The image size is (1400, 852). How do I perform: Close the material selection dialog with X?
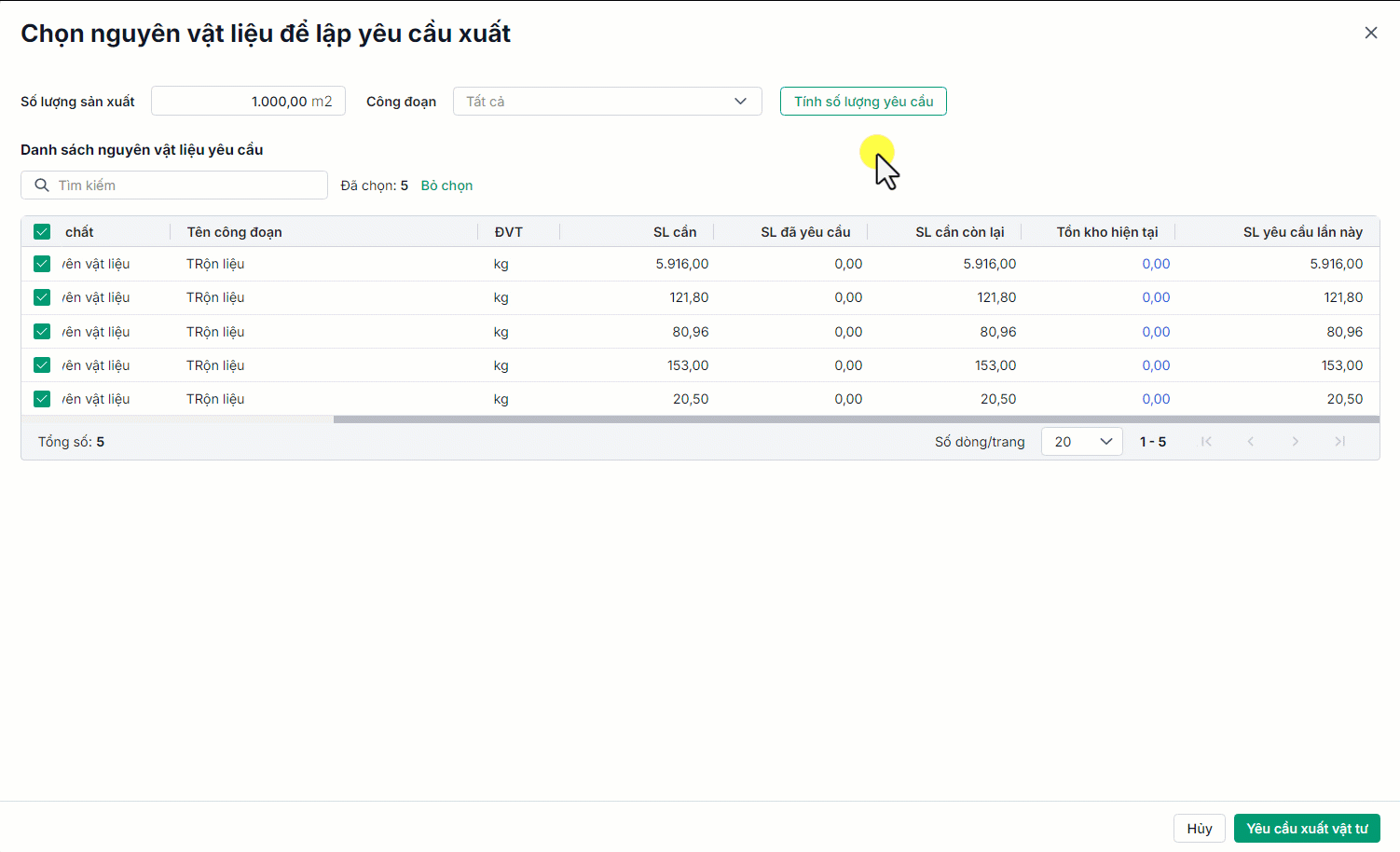[x=1371, y=33]
